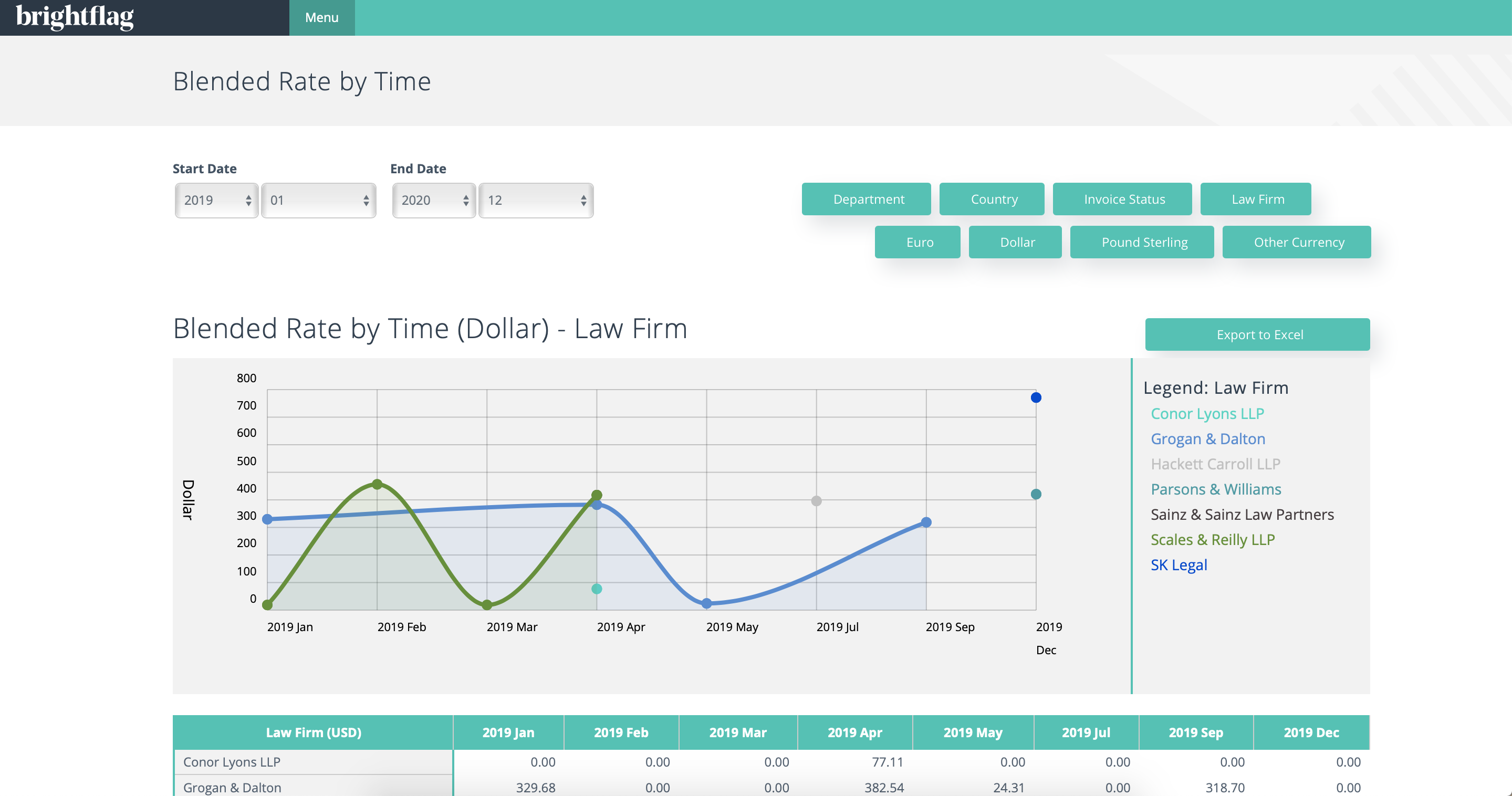
Task: Switch currency to Euro
Action: pos(919,242)
